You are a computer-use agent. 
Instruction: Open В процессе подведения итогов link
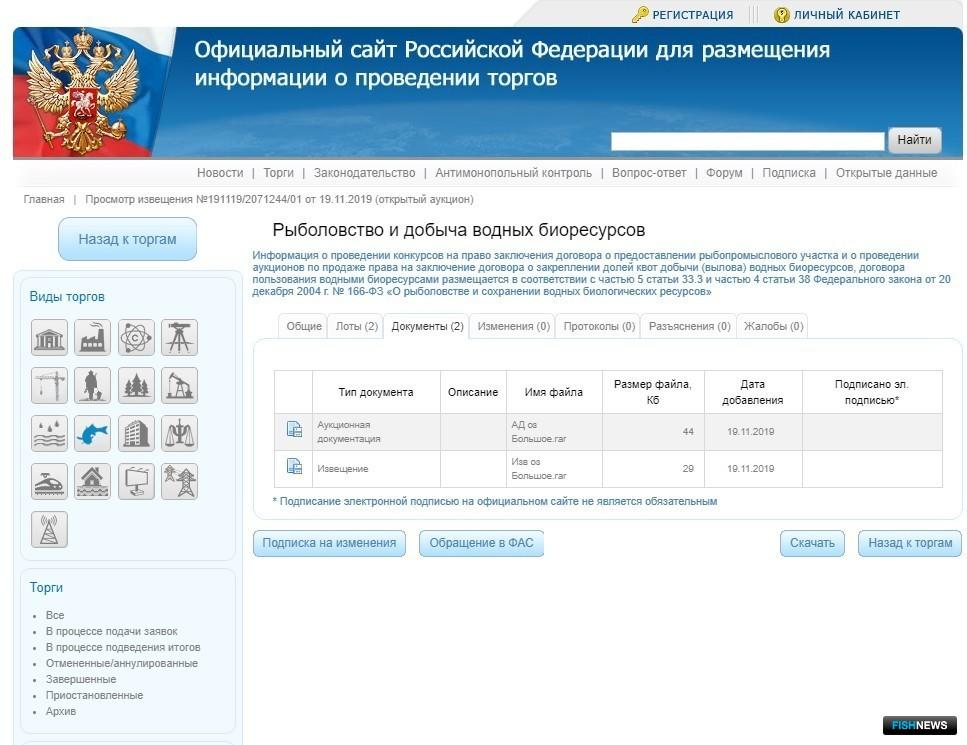pos(123,647)
